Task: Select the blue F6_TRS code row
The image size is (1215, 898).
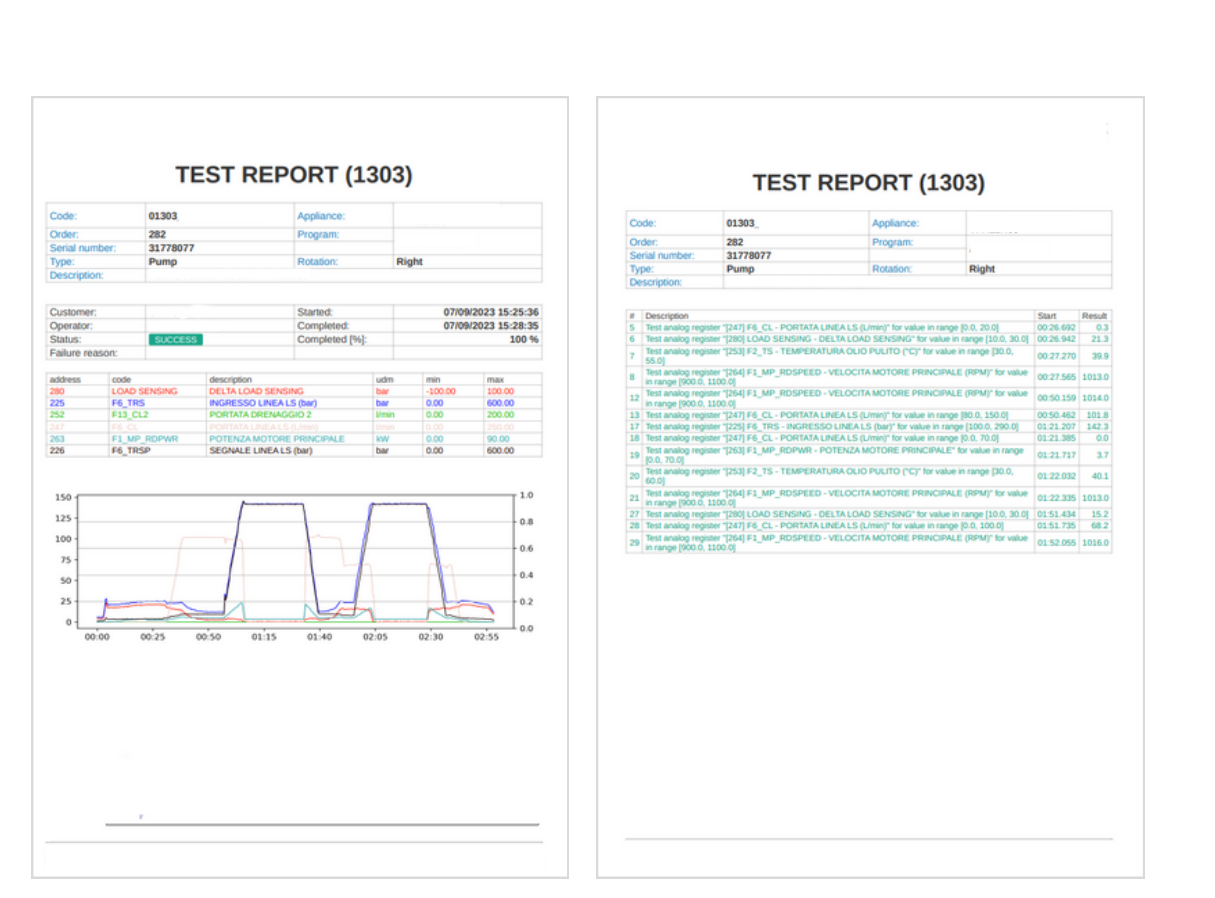Action: pyautogui.click(x=128, y=403)
